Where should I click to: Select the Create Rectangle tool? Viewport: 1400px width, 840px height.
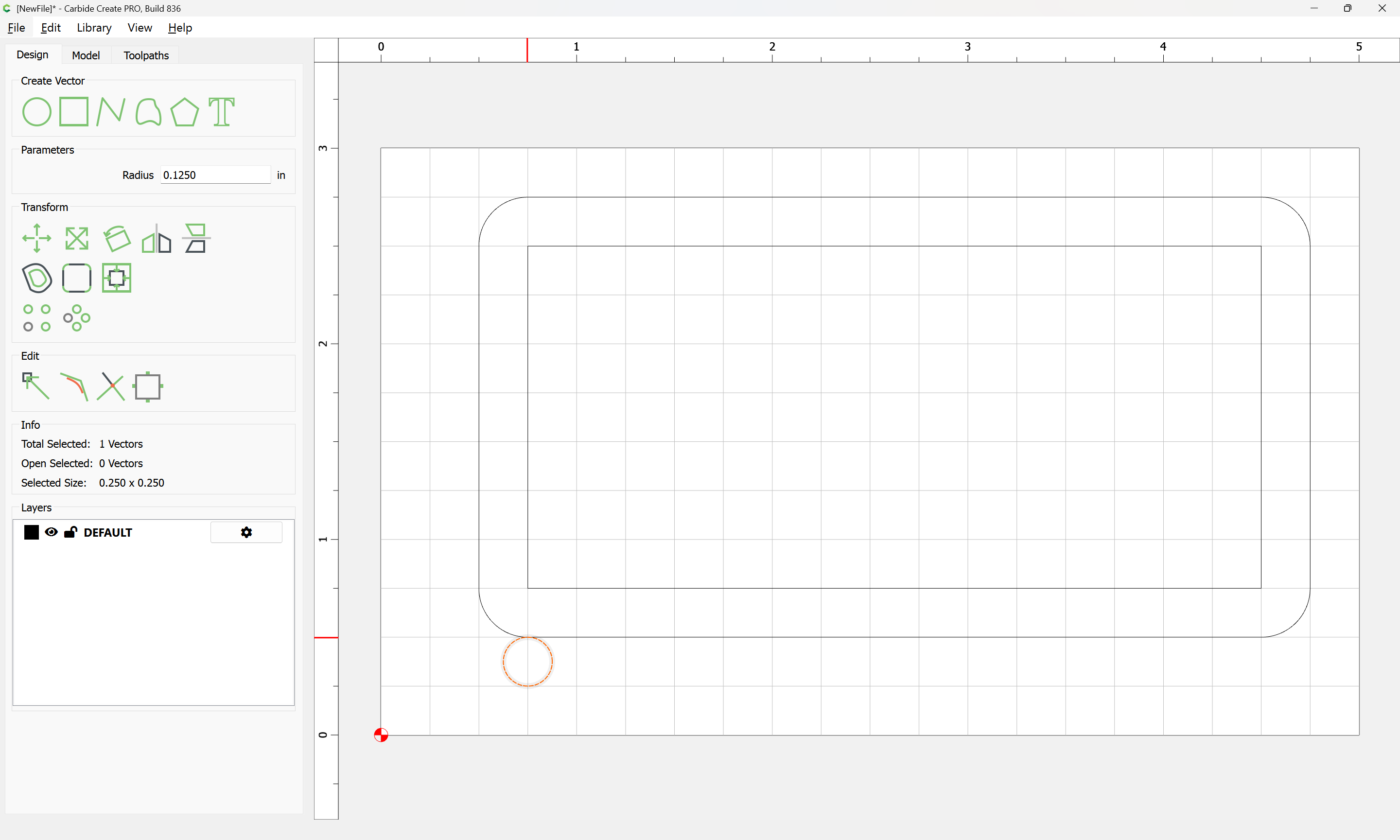click(73, 111)
